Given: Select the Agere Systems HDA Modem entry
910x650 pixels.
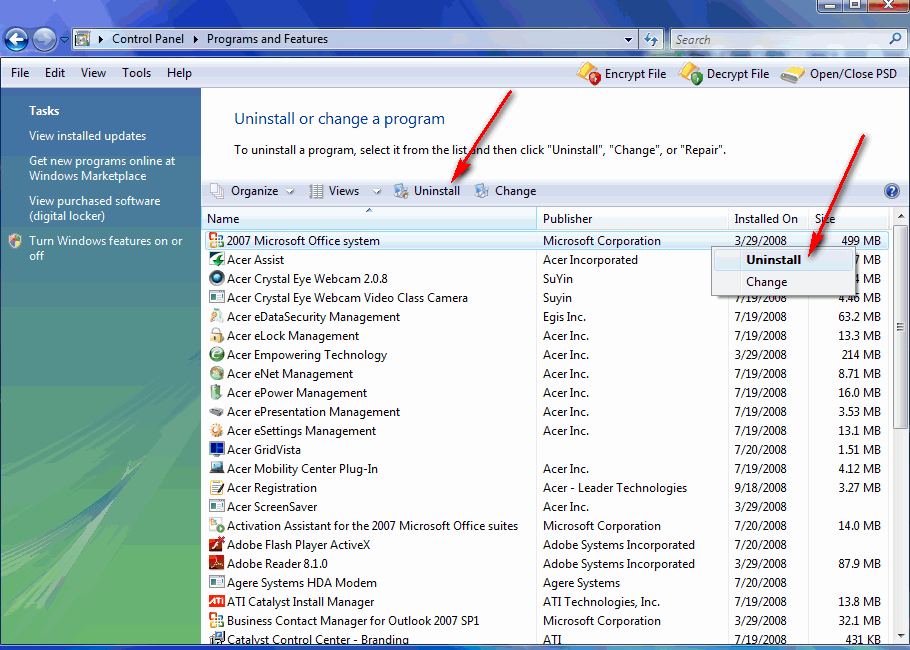Looking at the screenshot, I should tap(293, 583).
